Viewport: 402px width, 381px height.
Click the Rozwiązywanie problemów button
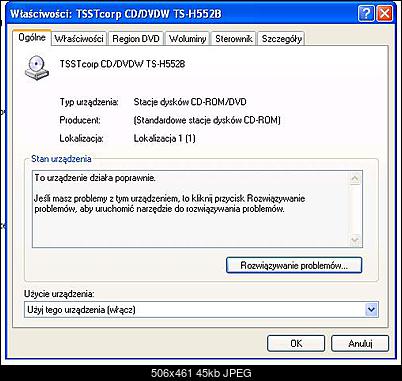pos(294,265)
